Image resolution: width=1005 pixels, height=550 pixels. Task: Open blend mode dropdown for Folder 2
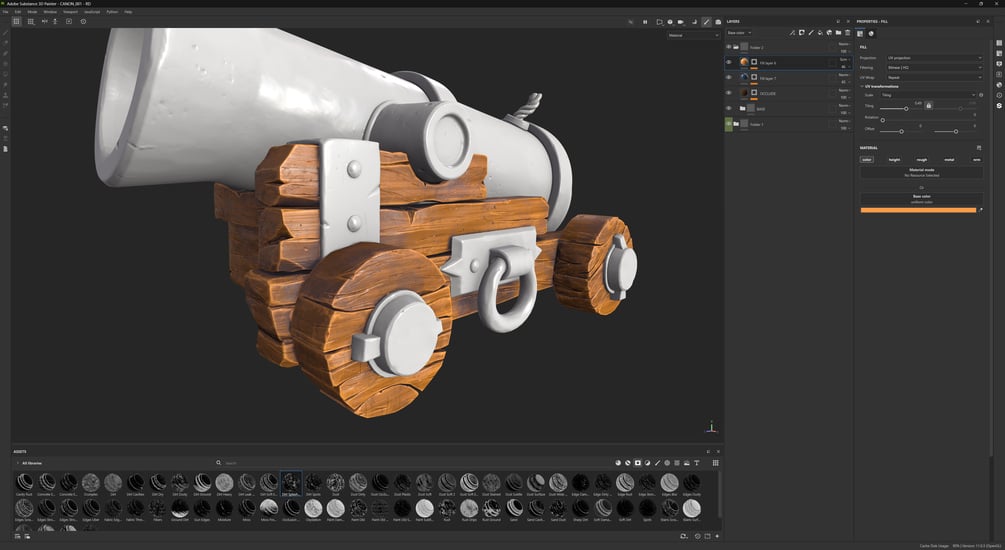pos(843,44)
